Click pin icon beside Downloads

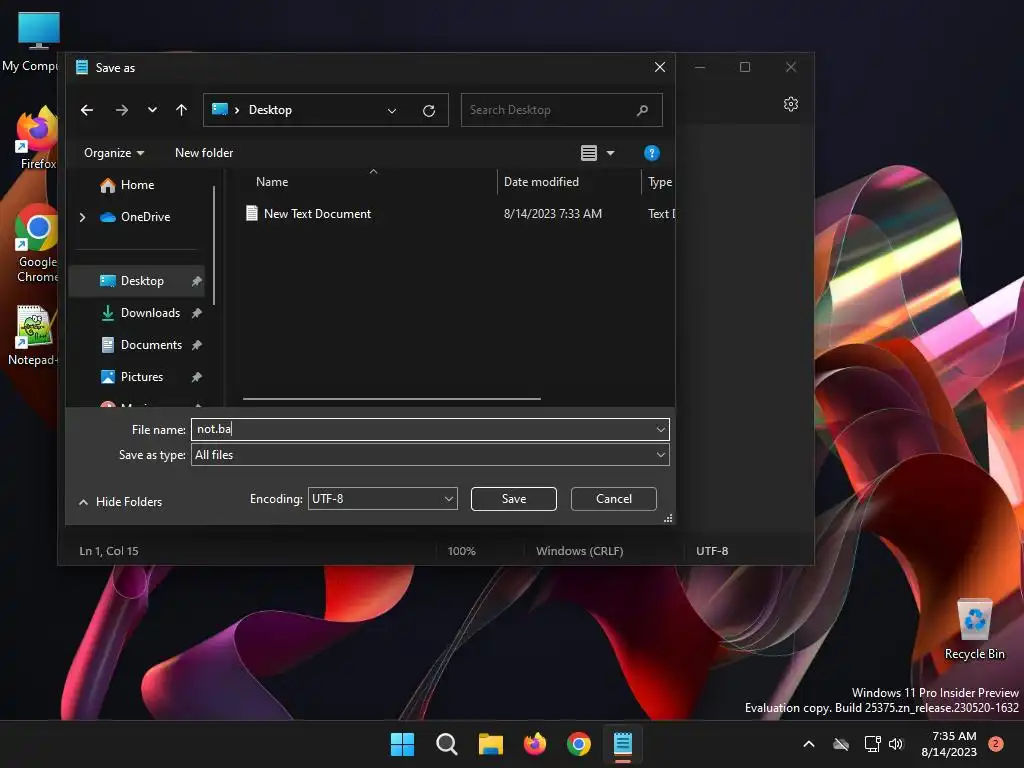tap(197, 313)
